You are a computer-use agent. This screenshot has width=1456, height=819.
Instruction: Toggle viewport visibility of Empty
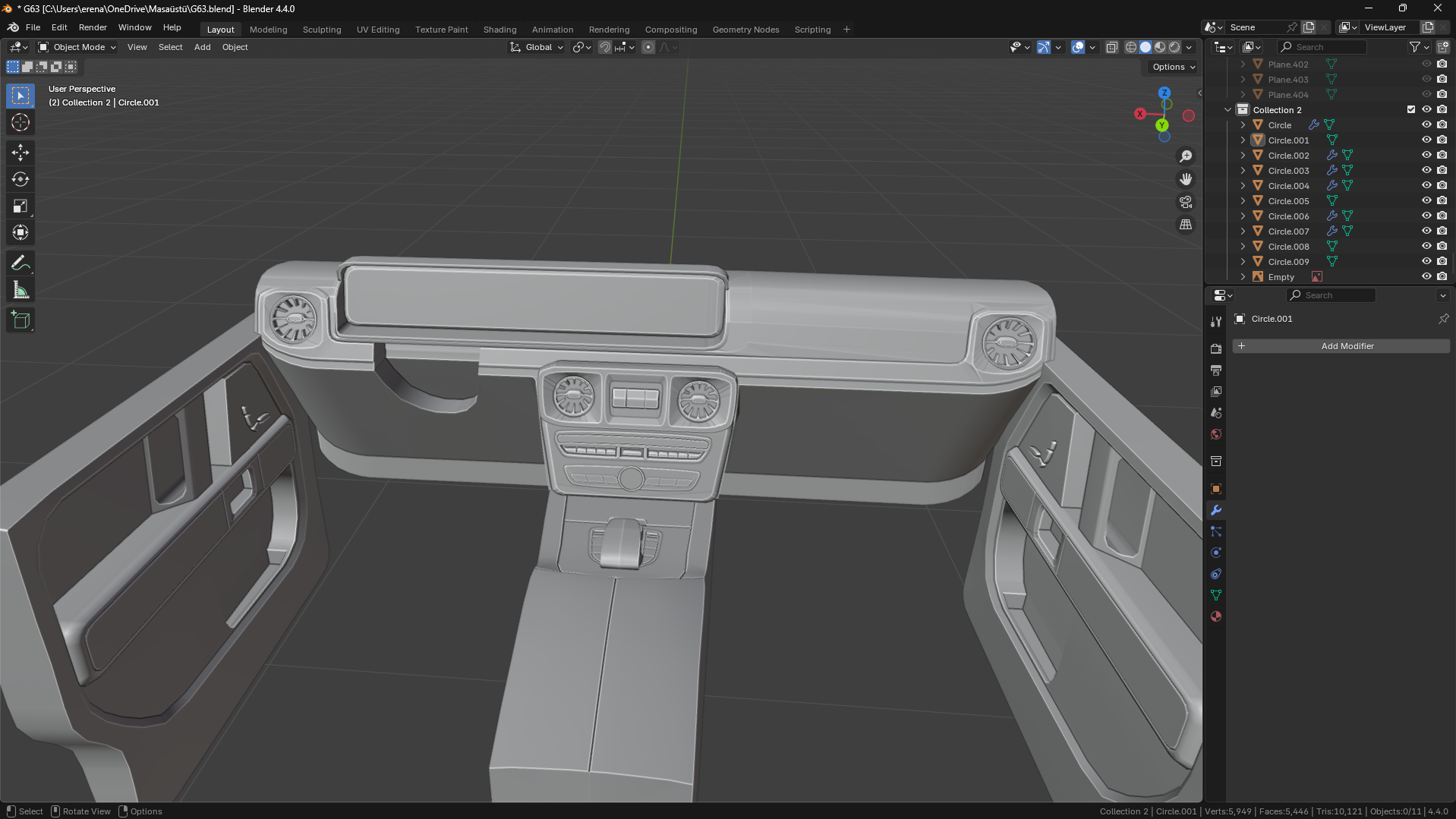[1426, 276]
